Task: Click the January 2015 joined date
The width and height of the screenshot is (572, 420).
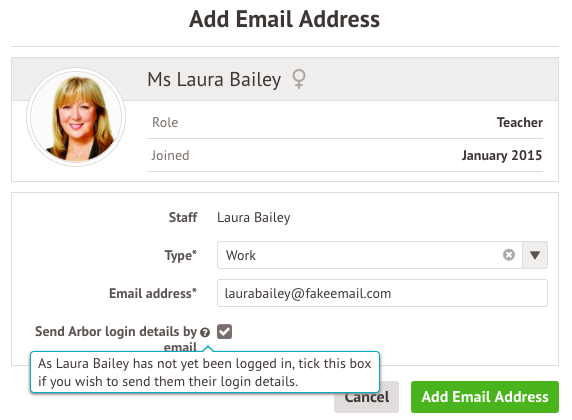Action: [502, 155]
